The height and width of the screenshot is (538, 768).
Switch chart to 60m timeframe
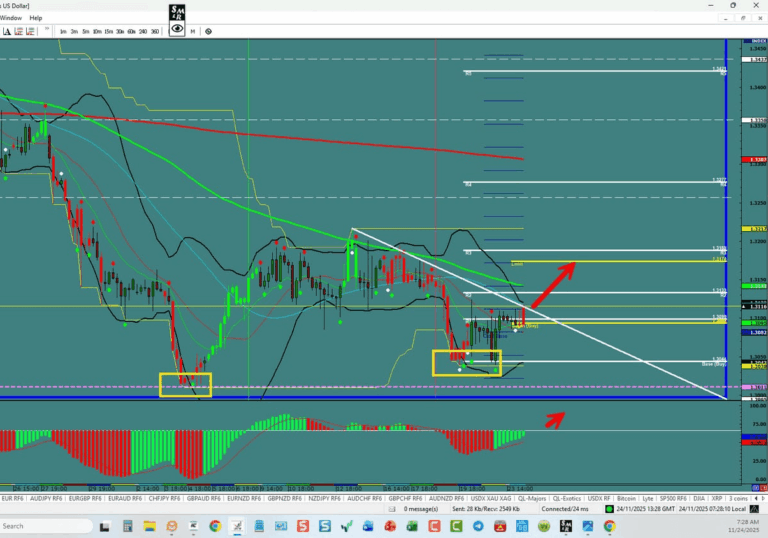click(131, 31)
